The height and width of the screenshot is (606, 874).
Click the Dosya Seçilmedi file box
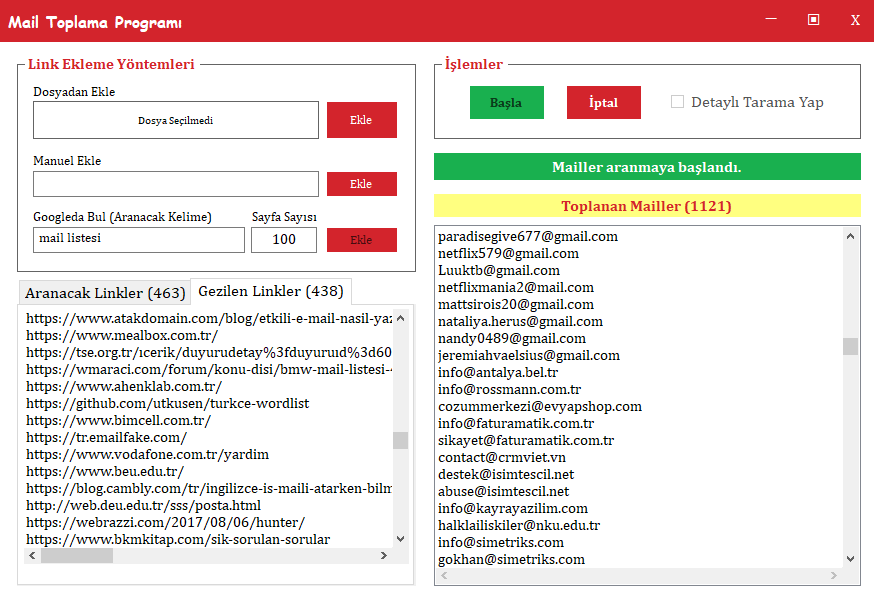(x=176, y=120)
